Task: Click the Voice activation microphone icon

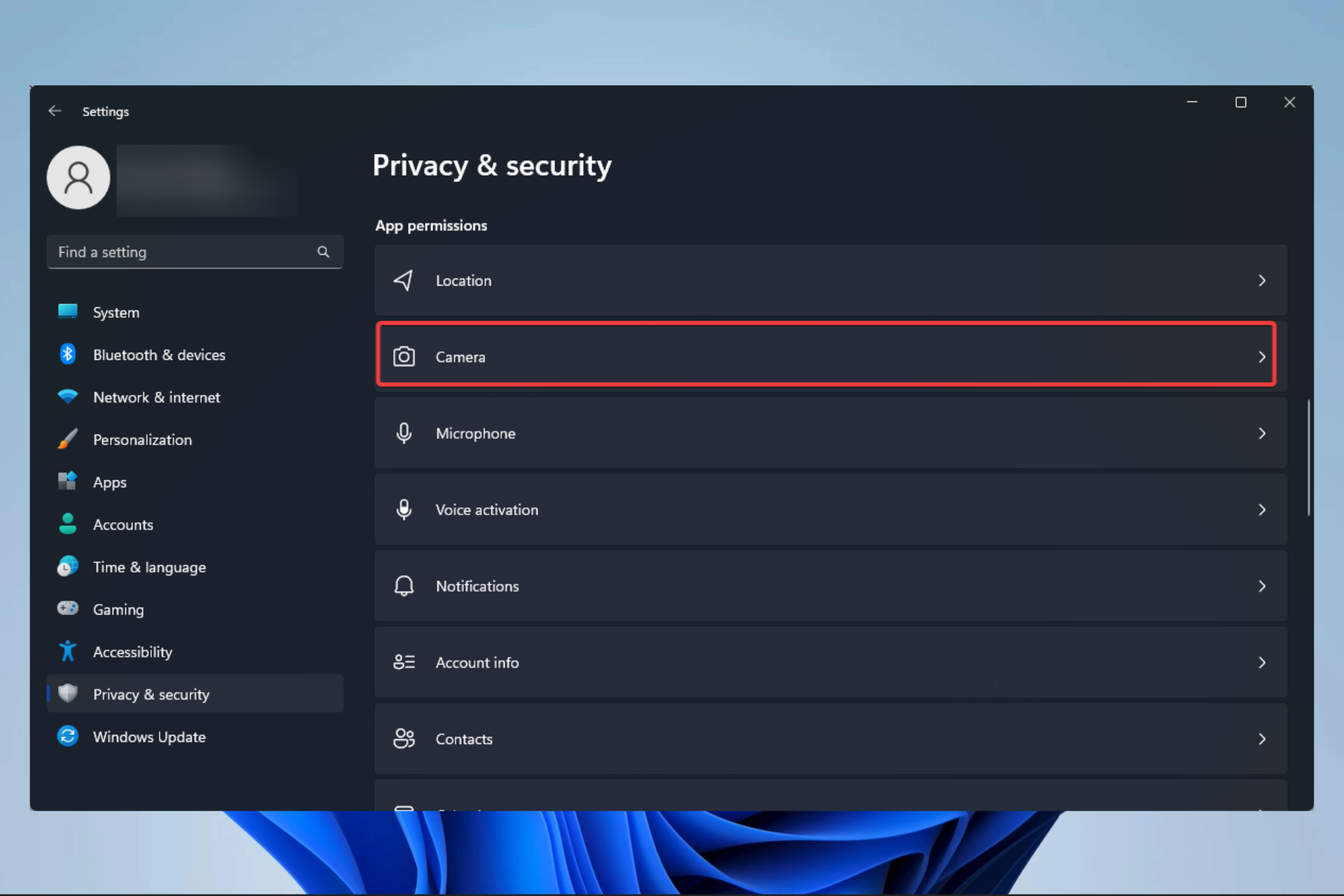Action: click(404, 510)
